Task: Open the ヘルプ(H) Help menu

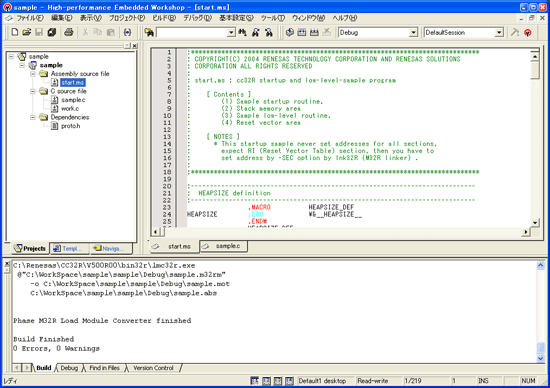Action: 345,18
